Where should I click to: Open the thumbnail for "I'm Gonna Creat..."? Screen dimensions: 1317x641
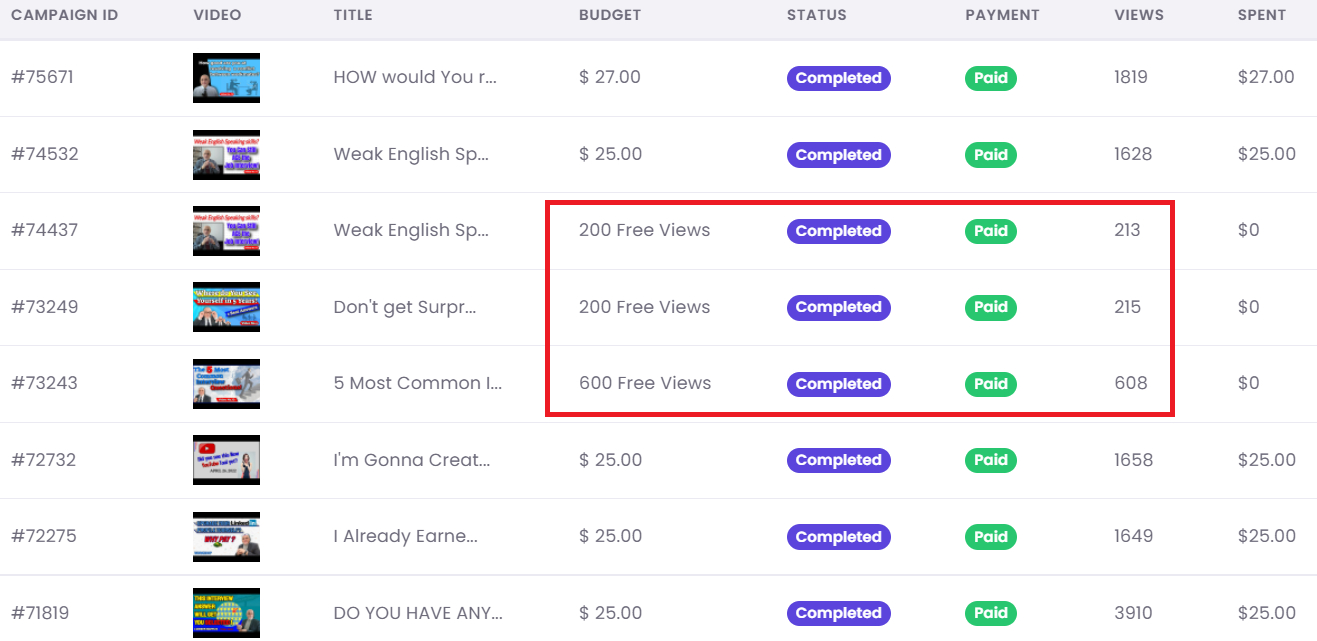point(225,460)
